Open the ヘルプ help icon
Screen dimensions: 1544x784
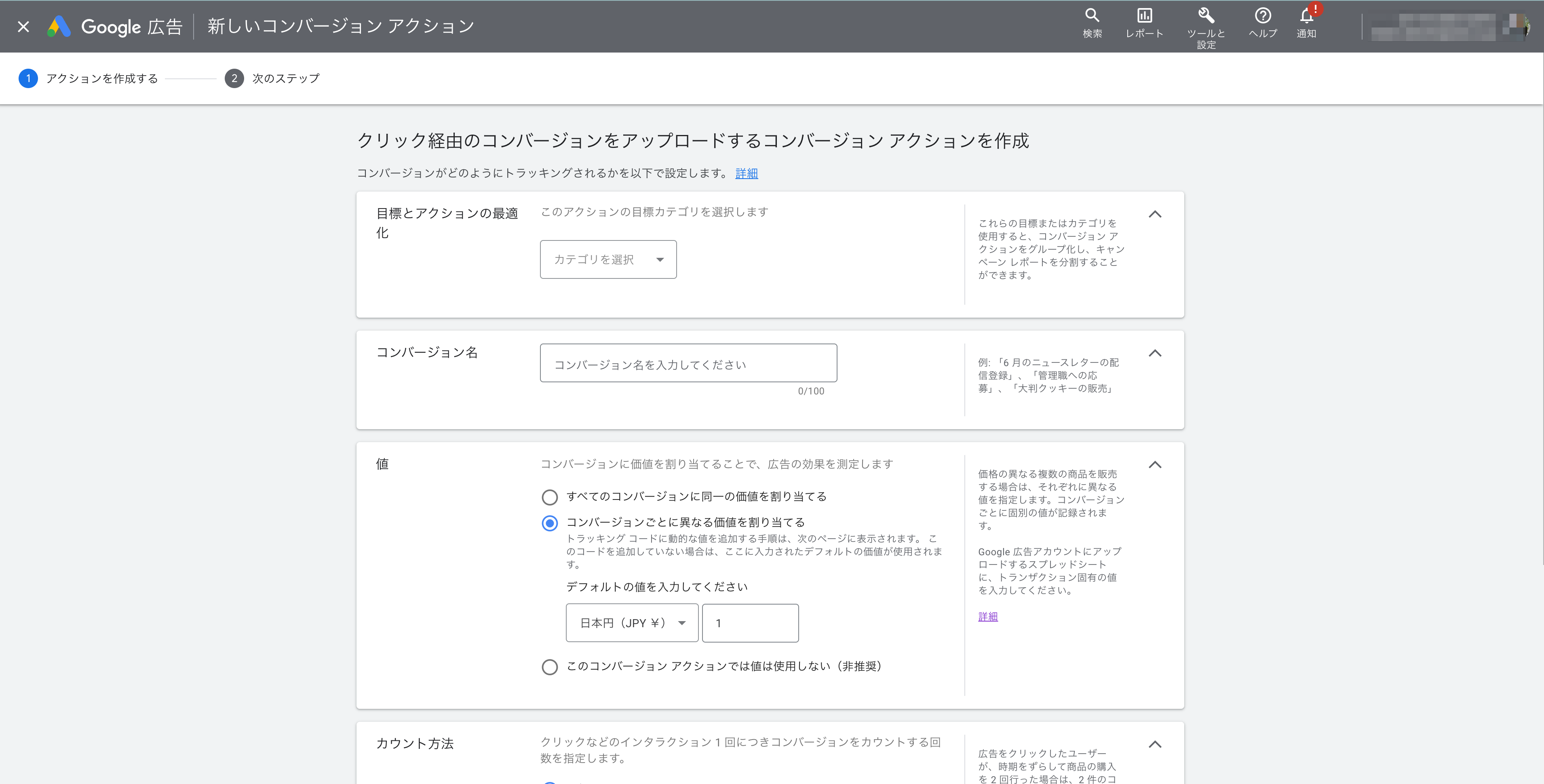[x=1263, y=23]
